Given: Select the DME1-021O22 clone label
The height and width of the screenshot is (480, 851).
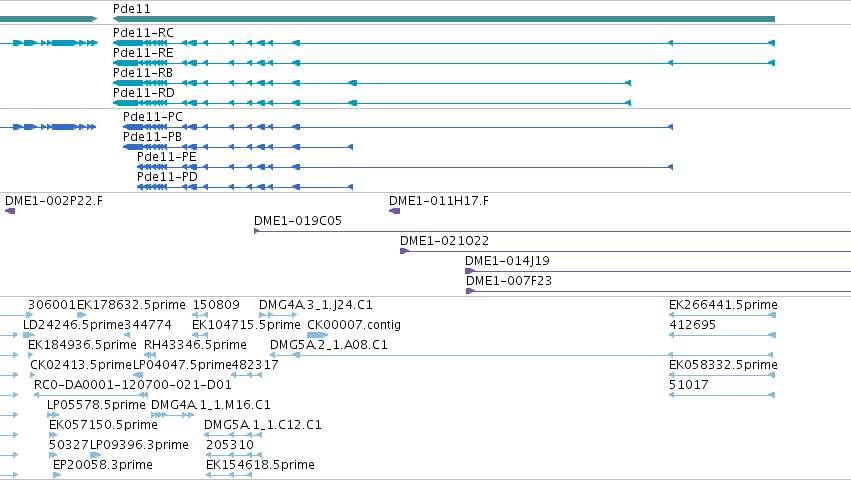Looking at the screenshot, I should [x=444, y=241].
